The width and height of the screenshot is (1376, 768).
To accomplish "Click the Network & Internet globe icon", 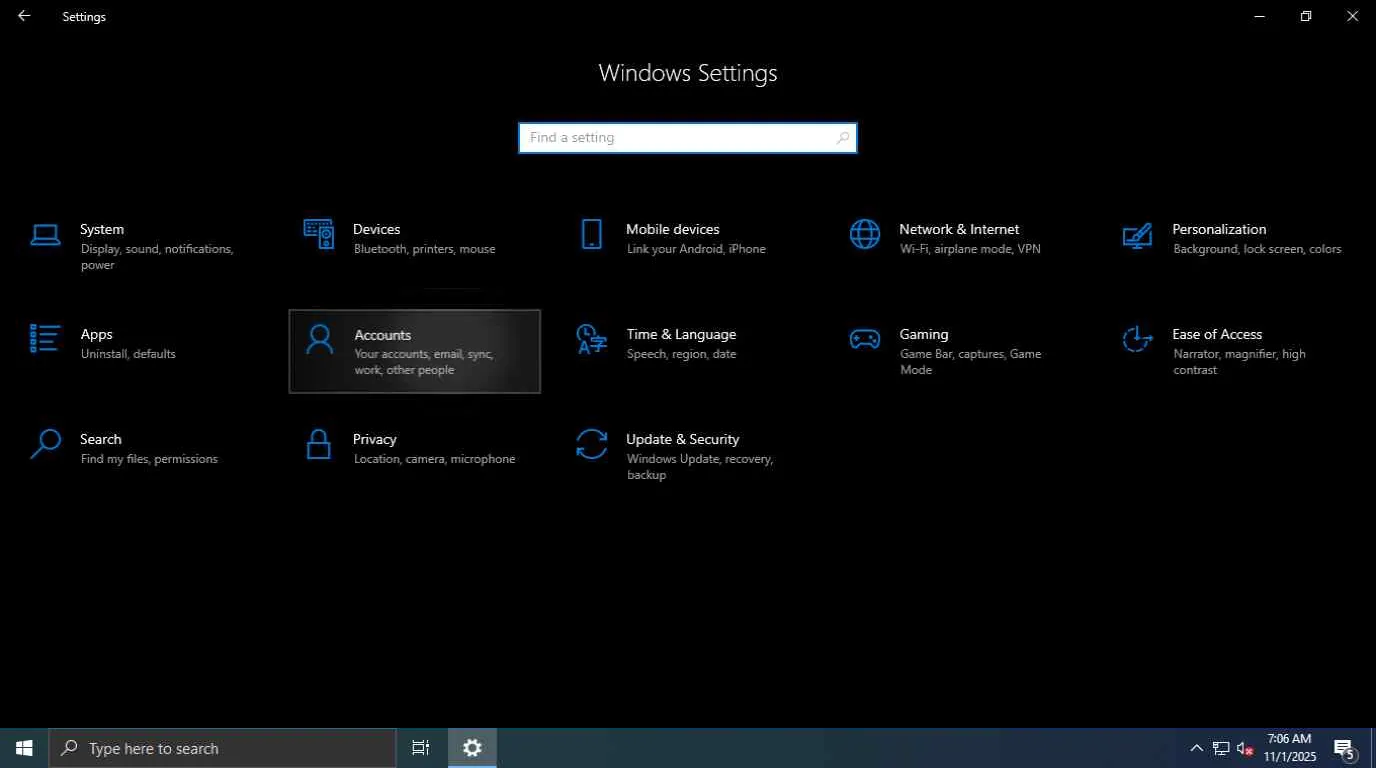I will 865,234.
